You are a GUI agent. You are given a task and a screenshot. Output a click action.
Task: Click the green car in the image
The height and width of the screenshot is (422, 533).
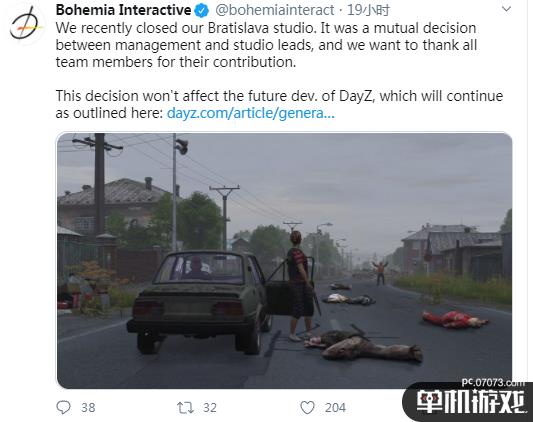point(201,302)
